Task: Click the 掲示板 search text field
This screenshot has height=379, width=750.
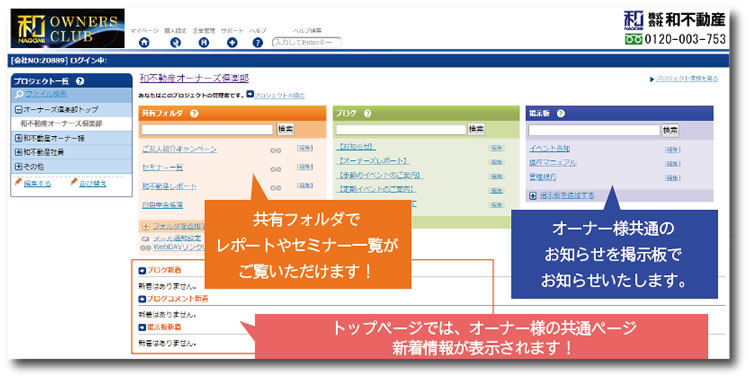Action: 594,130
